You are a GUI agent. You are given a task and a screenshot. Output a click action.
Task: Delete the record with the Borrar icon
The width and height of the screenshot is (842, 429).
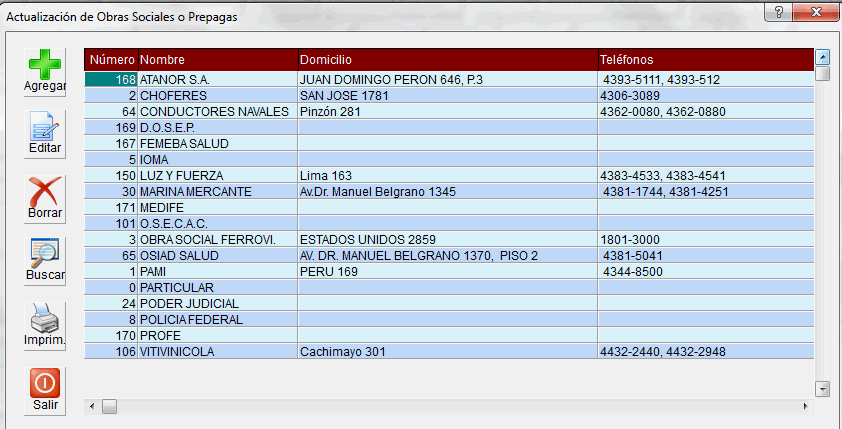pos(45,198)
